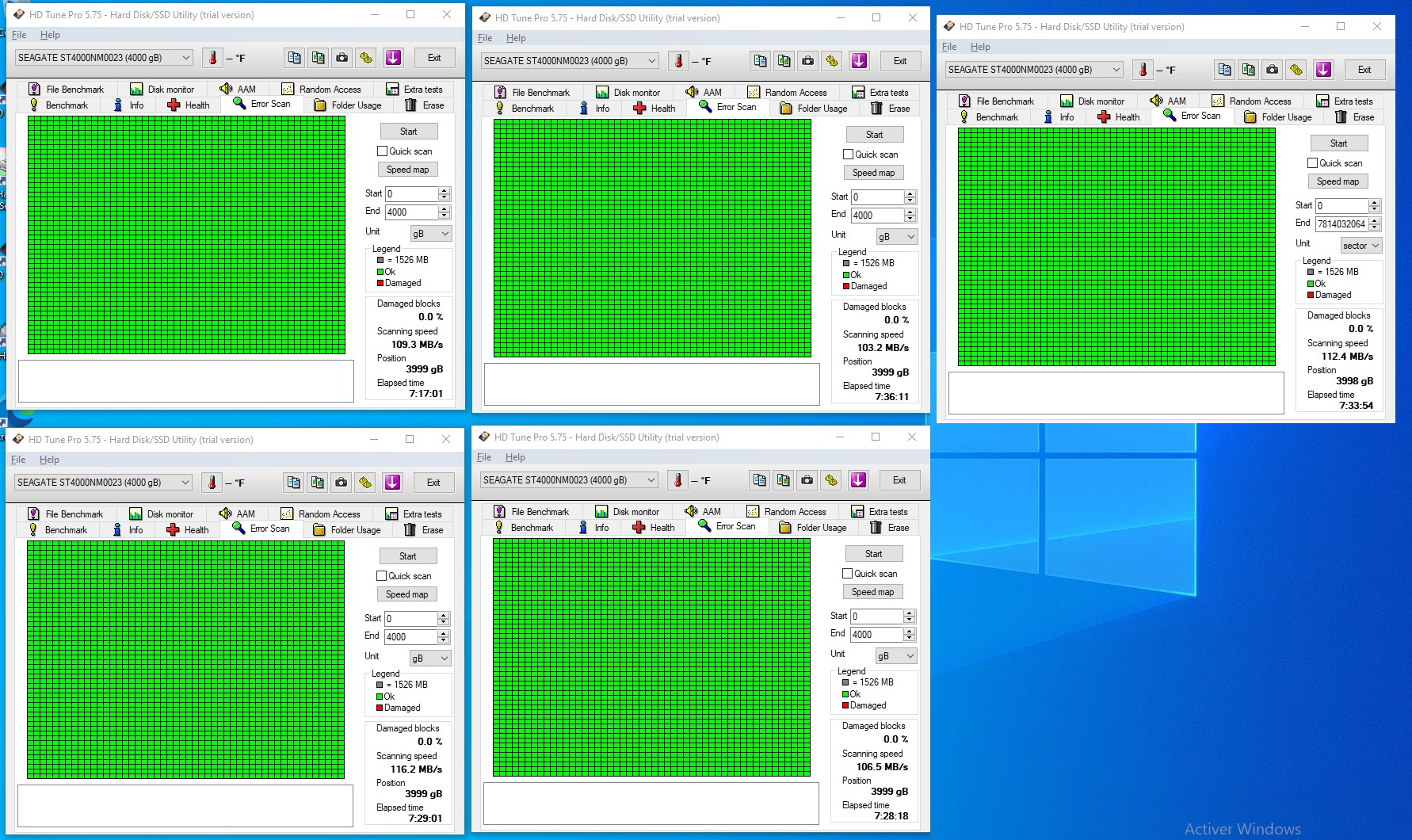Click second copy icon in top-right window toolbar
The image size is (1412, 840).
point(1248,70)
